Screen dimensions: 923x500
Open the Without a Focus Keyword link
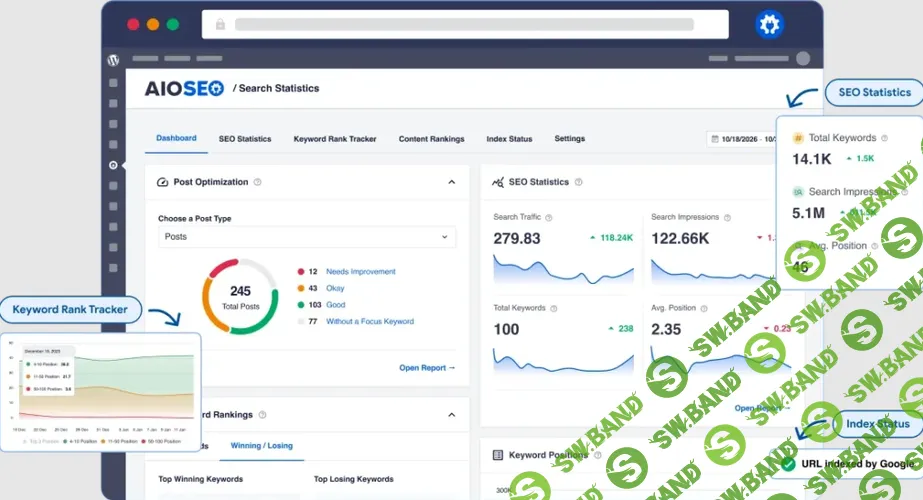369,321
